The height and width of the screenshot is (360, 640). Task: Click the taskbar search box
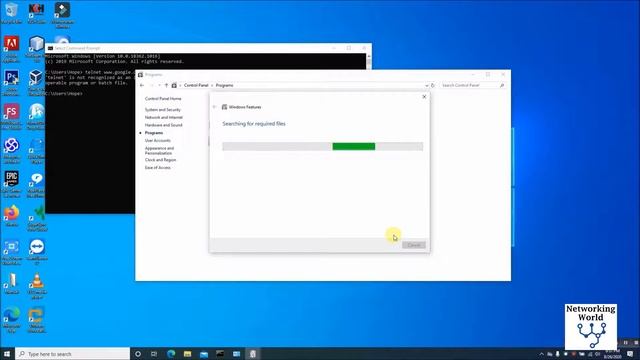pyautogui.click(x=73, y=354)
